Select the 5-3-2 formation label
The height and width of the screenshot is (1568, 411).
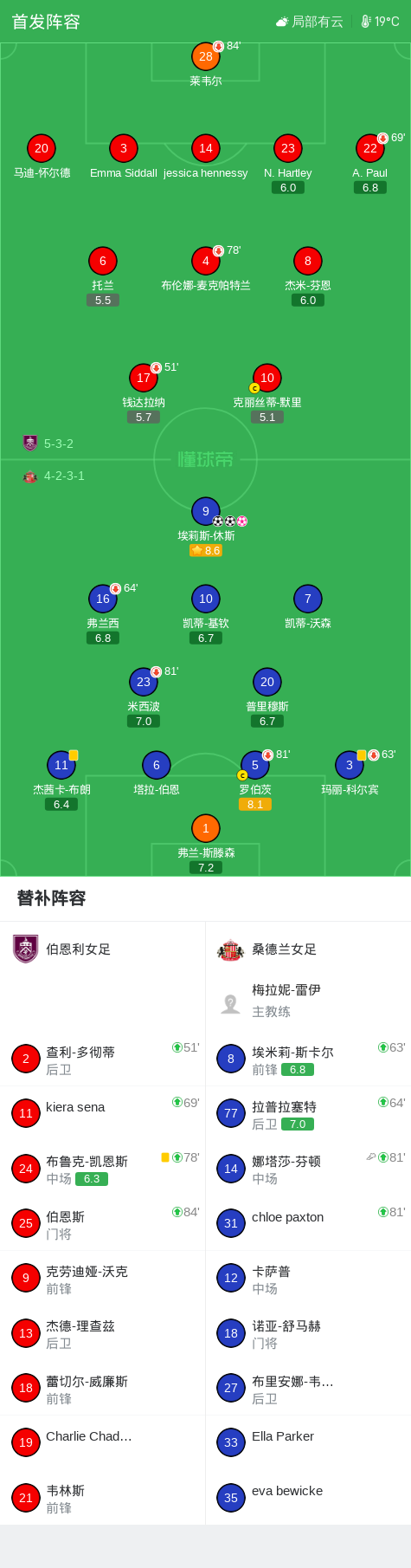[x=59, y=444]
